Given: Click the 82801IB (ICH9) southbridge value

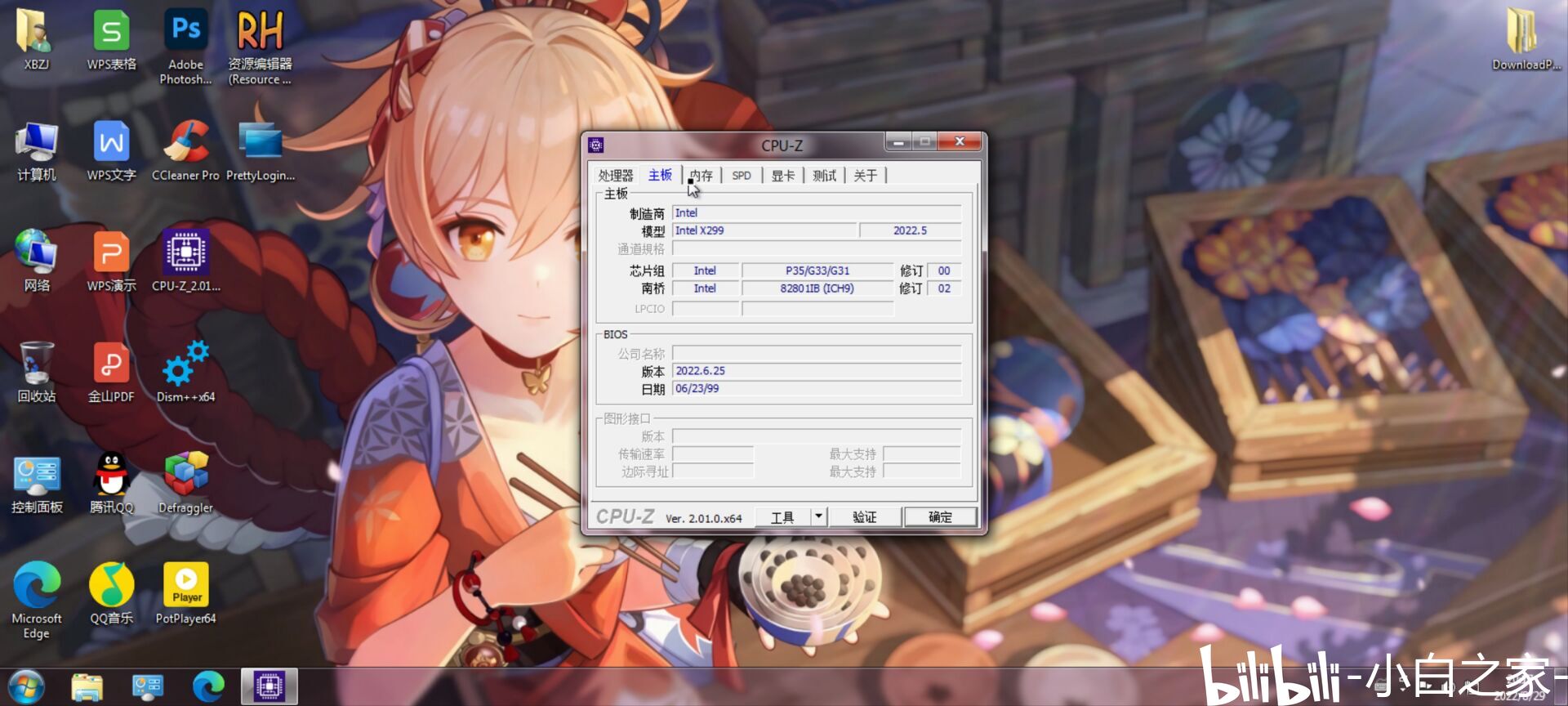Looking at the screenshot, I should [x=817, y=289].
